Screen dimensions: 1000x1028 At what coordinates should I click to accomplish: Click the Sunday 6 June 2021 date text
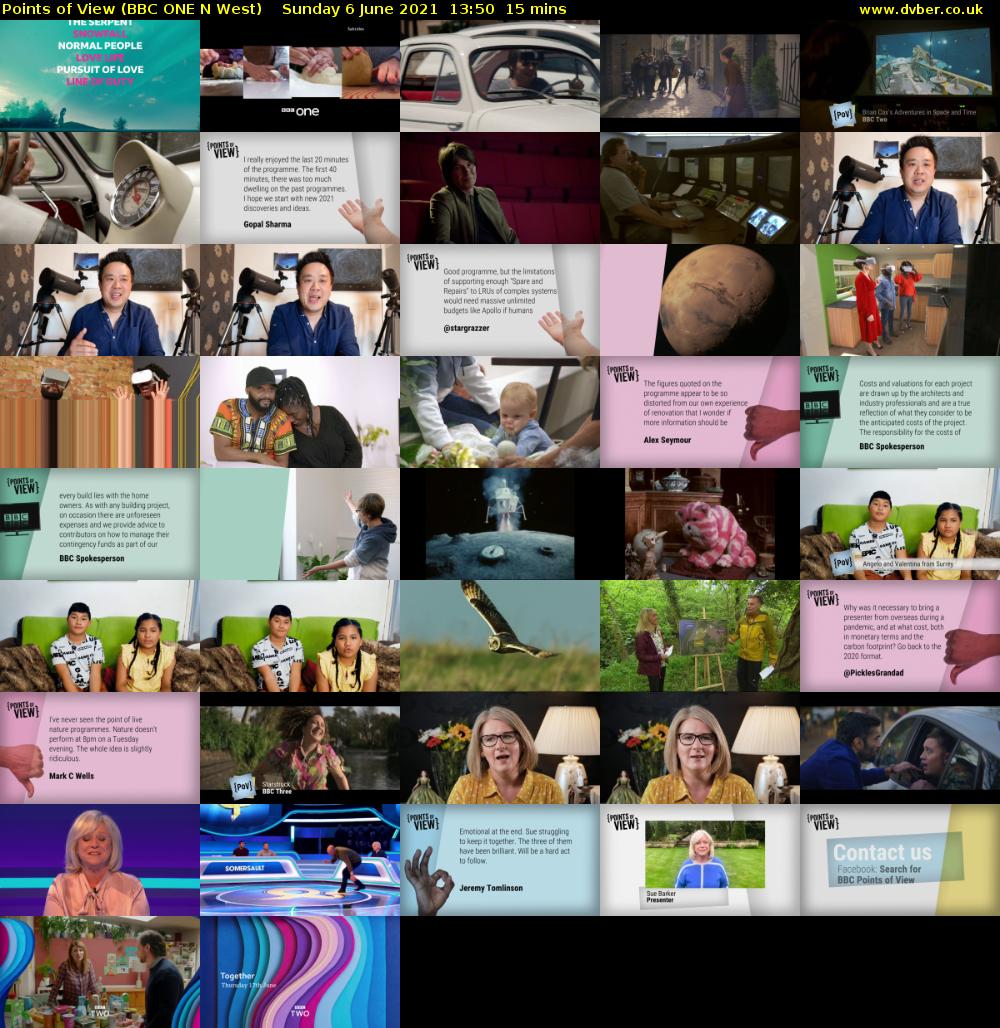coord(360,9)
